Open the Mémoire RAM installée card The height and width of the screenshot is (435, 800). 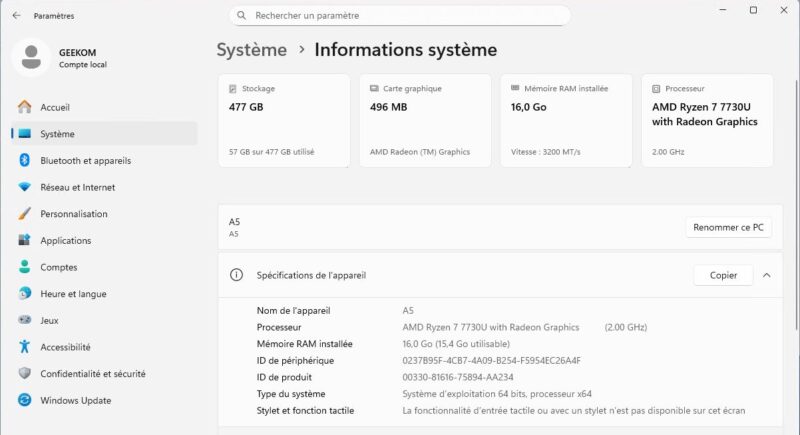(566, 120)
